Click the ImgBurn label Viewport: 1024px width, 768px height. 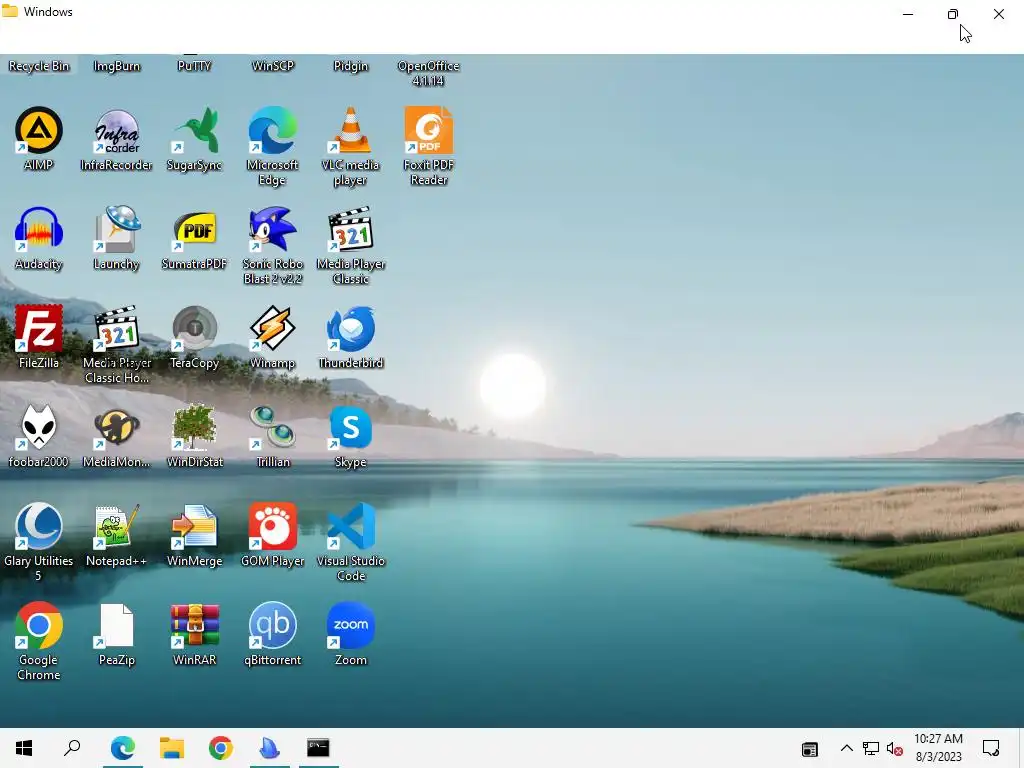click(116, 66)
